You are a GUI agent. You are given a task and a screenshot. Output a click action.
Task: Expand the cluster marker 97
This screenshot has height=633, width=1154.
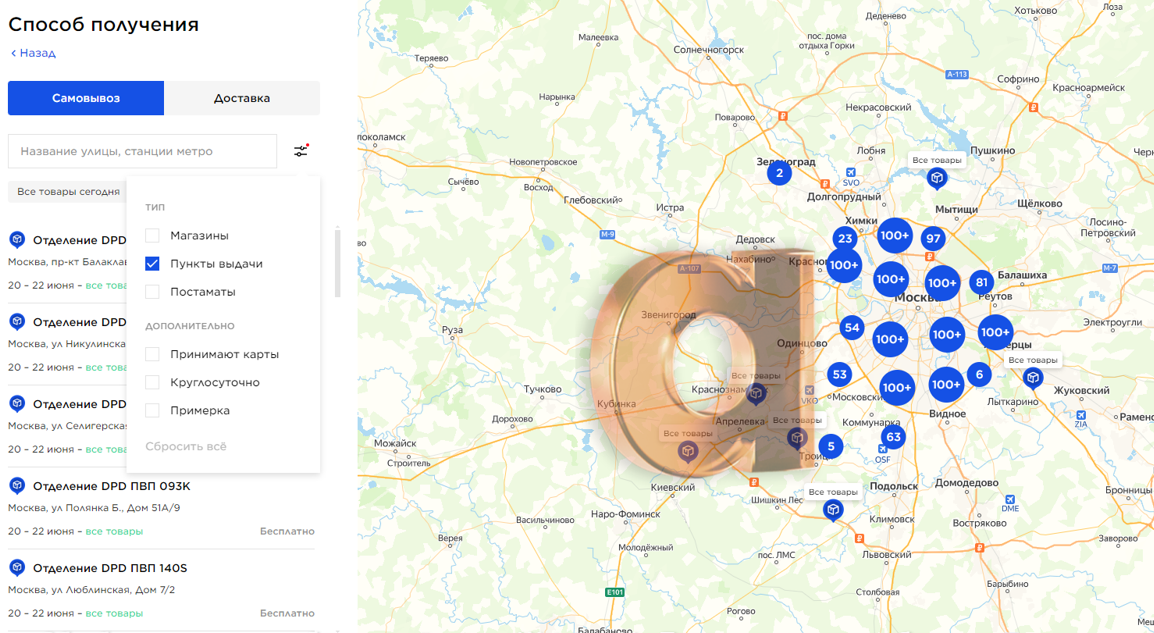click(933, 238)
